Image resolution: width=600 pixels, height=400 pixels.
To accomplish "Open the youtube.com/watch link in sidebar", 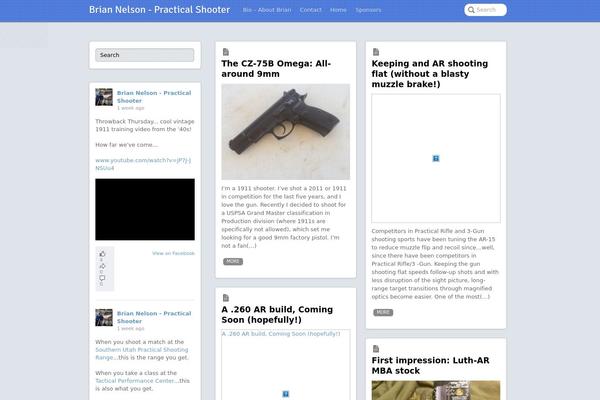I will (143, 164).
